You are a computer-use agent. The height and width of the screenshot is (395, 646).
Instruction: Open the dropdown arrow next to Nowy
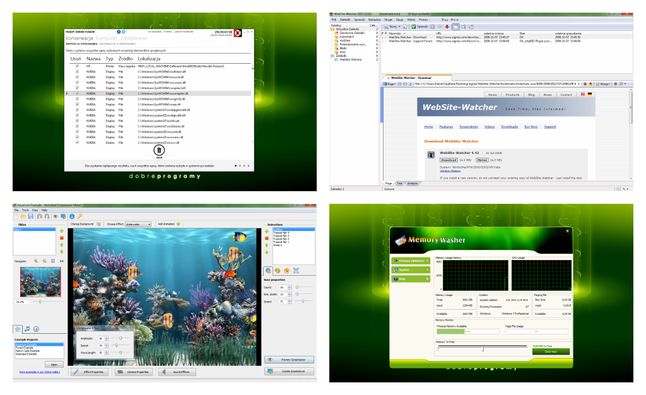(x=399, y=26)
